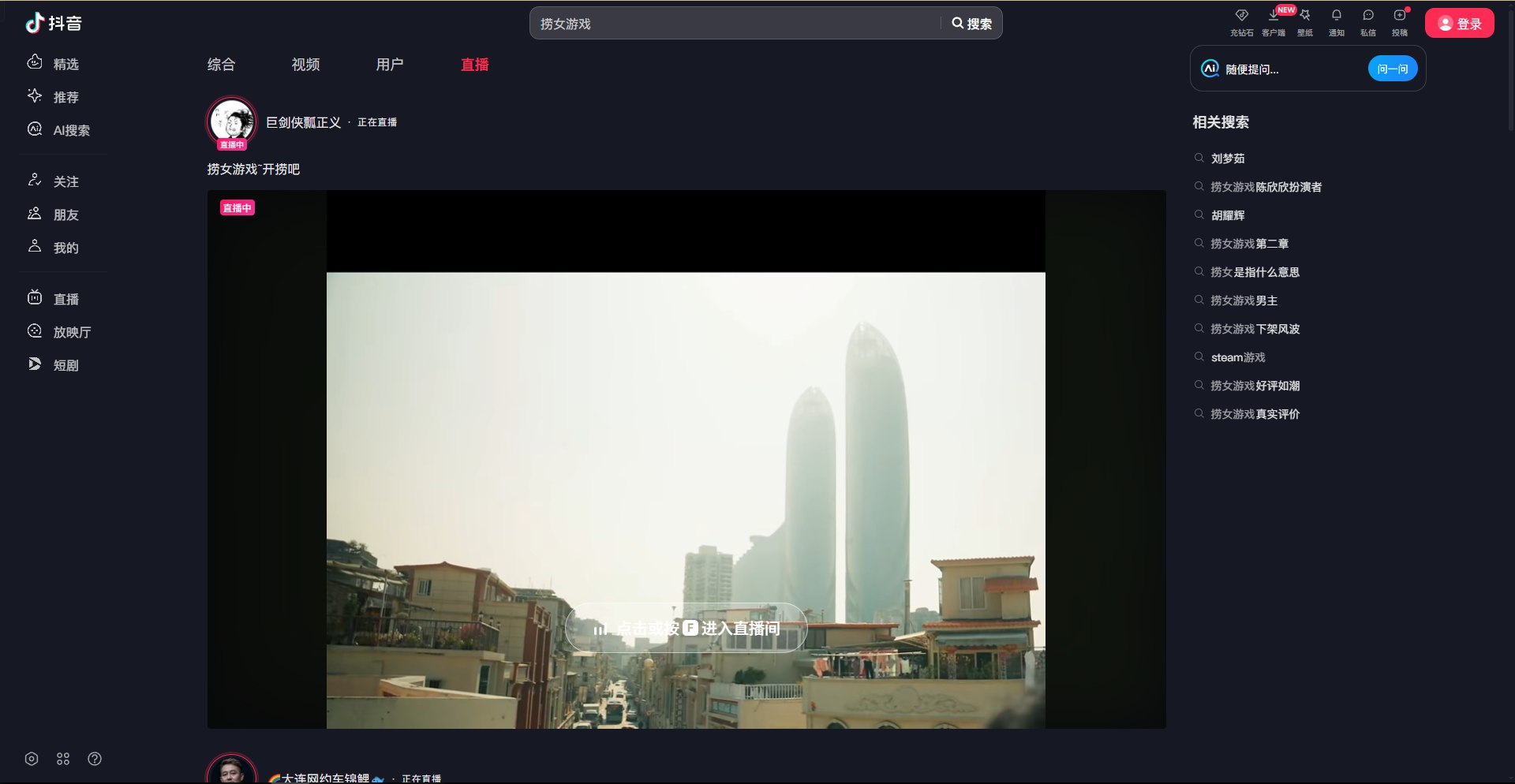Screen dimensions: 1515x784
Task: Click the AI icon in 随便提问 box
Action: pyautogui.click(x=1210, y=69)
